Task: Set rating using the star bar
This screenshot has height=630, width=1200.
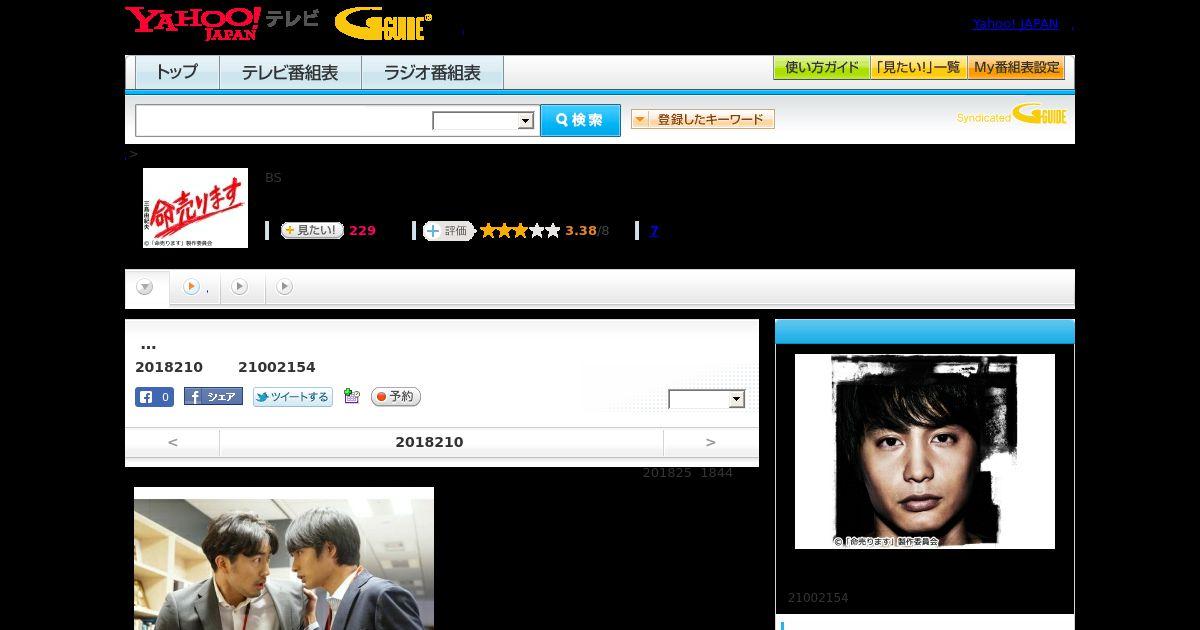Action: tap(520, 231)
